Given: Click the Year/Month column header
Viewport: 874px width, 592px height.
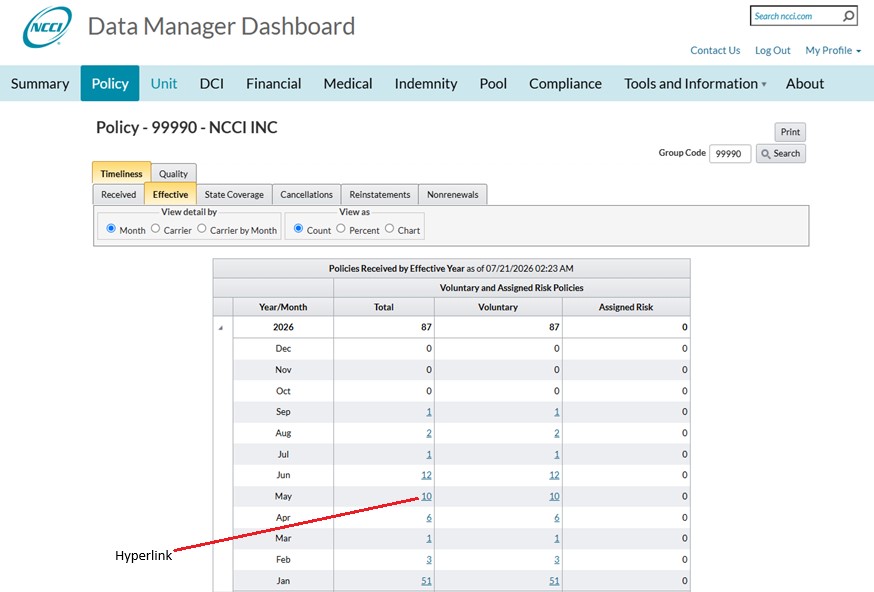Looking at the screenshot, I should click(283, 307).
